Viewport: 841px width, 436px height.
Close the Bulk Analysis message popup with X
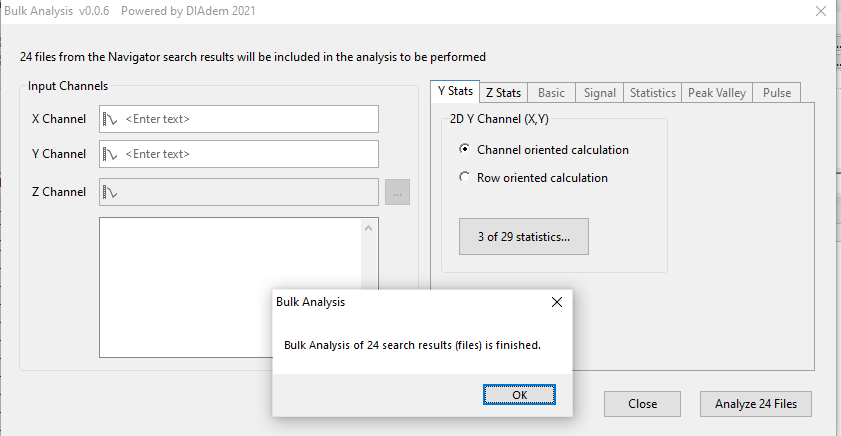pos(557,301)
